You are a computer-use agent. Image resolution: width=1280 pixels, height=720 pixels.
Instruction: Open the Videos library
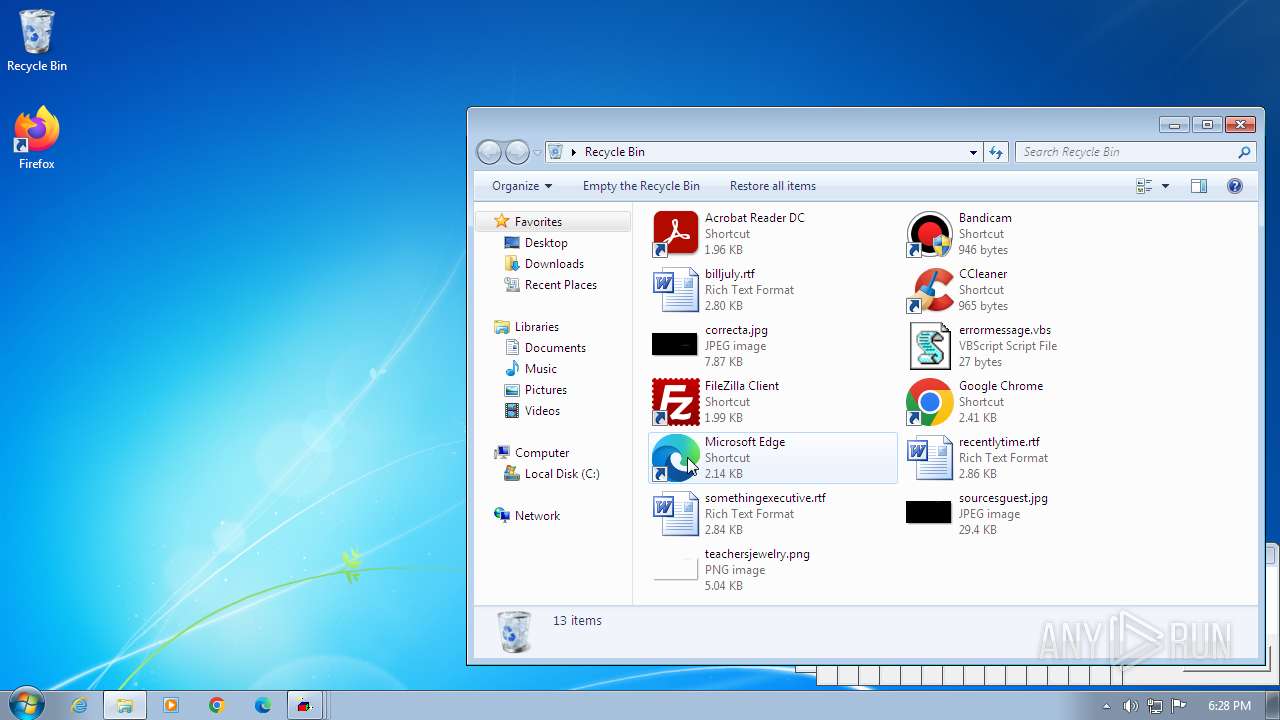pyautogui.click(x=542, y=411)
